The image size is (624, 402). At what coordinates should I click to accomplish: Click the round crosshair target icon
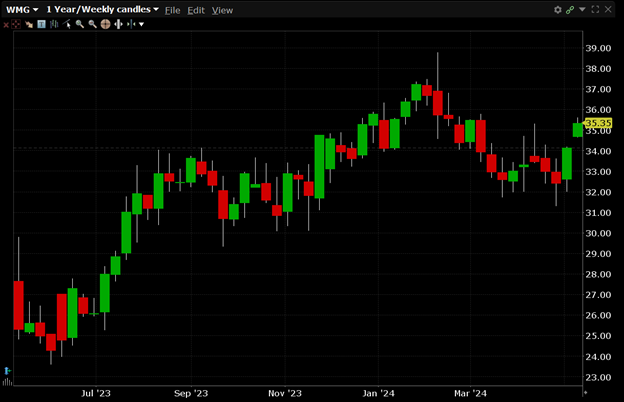click(x=105, y=25)
